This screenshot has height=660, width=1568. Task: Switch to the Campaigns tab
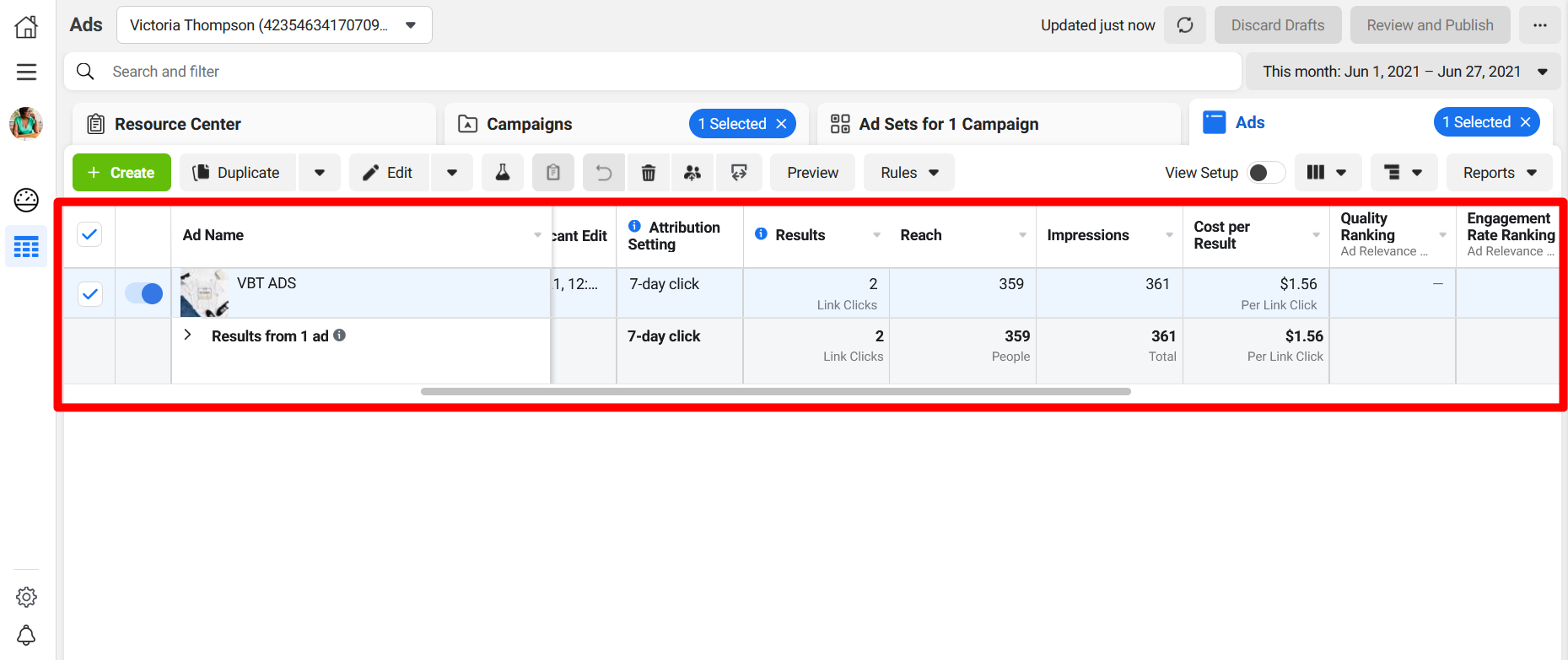tap(529, 124)
